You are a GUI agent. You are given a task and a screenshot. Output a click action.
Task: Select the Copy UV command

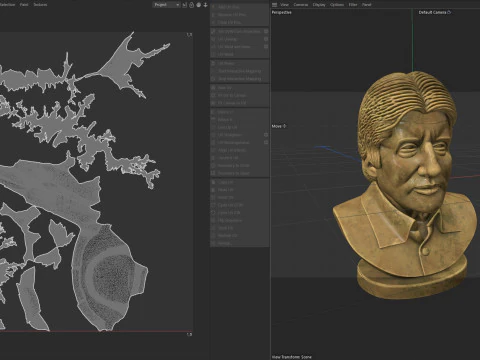[240, 182]
